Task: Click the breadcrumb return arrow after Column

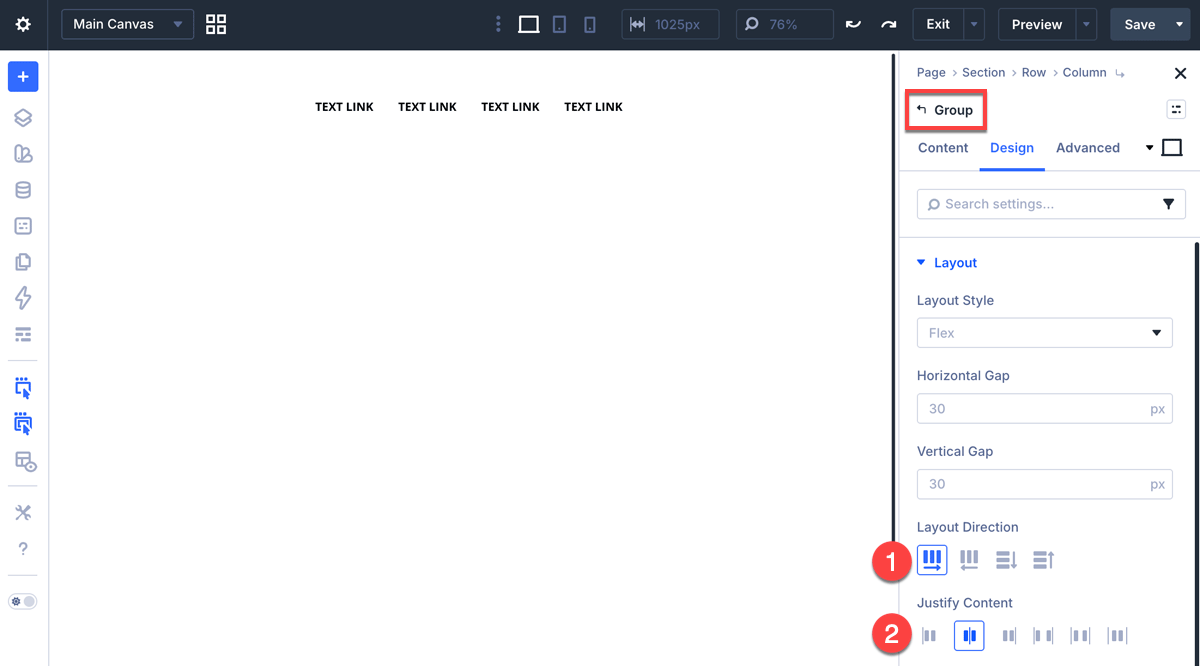Action: pyautogui.click(x=1120, y=73)
